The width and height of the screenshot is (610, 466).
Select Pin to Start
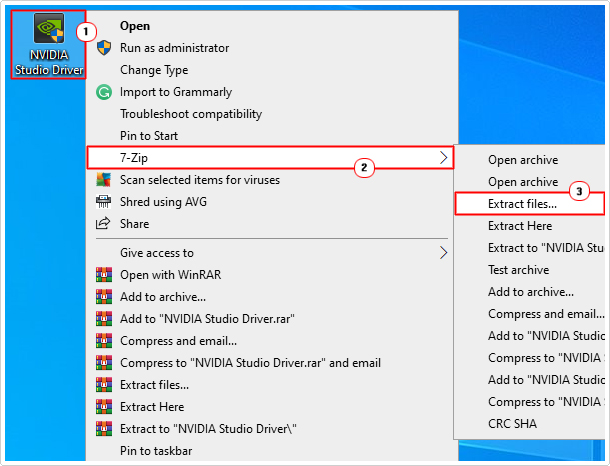pyautogui.click(x=149, y=136)
